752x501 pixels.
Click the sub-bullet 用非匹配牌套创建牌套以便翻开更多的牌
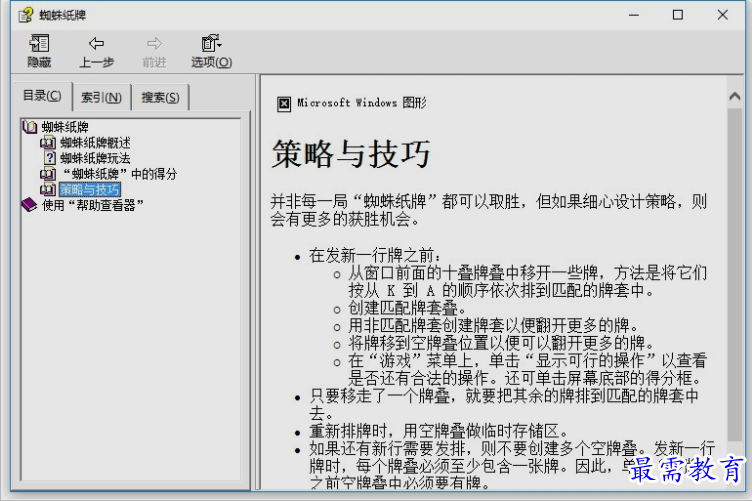tap(493, 326)
